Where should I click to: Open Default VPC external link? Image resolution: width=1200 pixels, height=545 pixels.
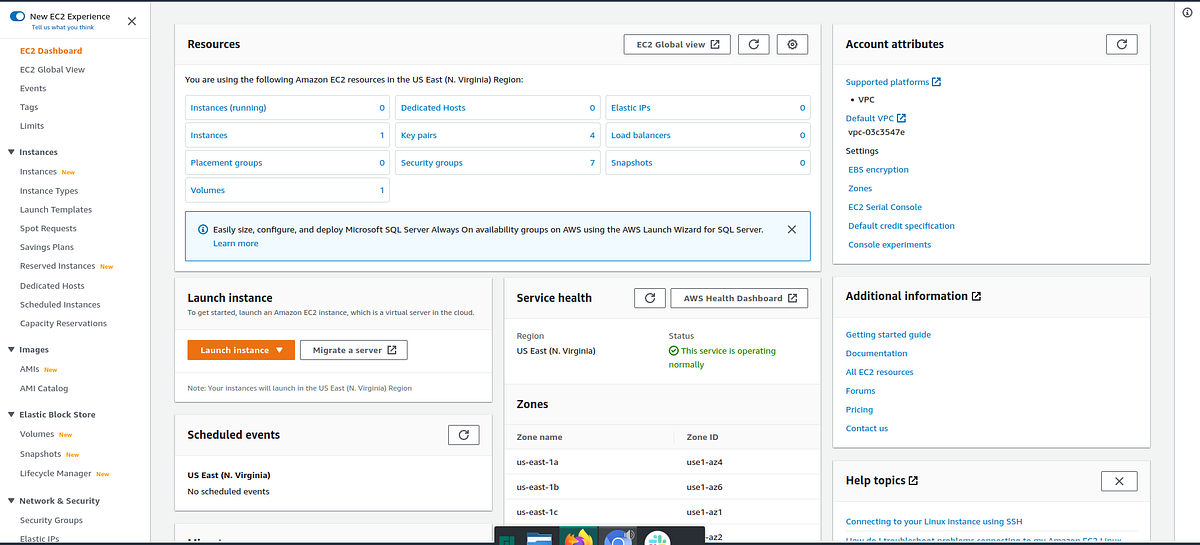click(x=876, y=119)
